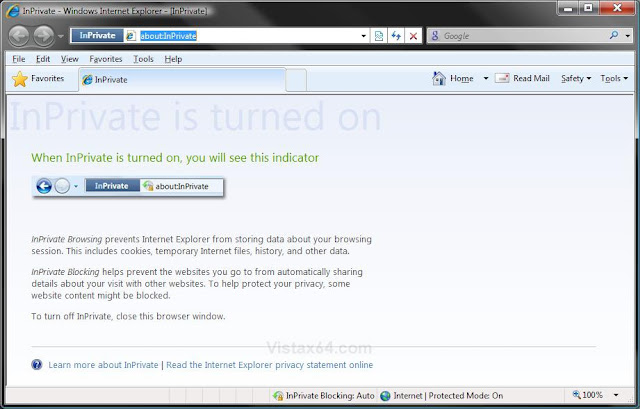The image size is (640, 409).
Task: Click the about:InPrivate address field
Action: pos(249,36)
